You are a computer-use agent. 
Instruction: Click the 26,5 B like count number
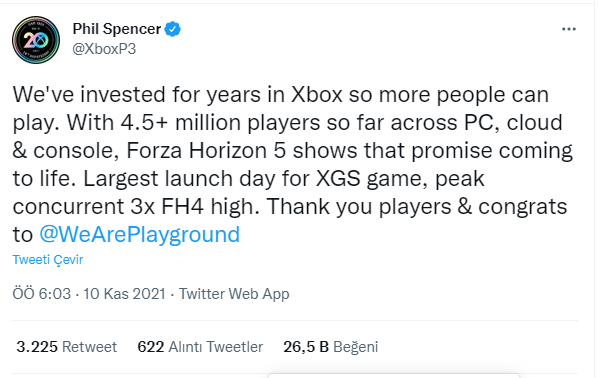coord(306,347)
